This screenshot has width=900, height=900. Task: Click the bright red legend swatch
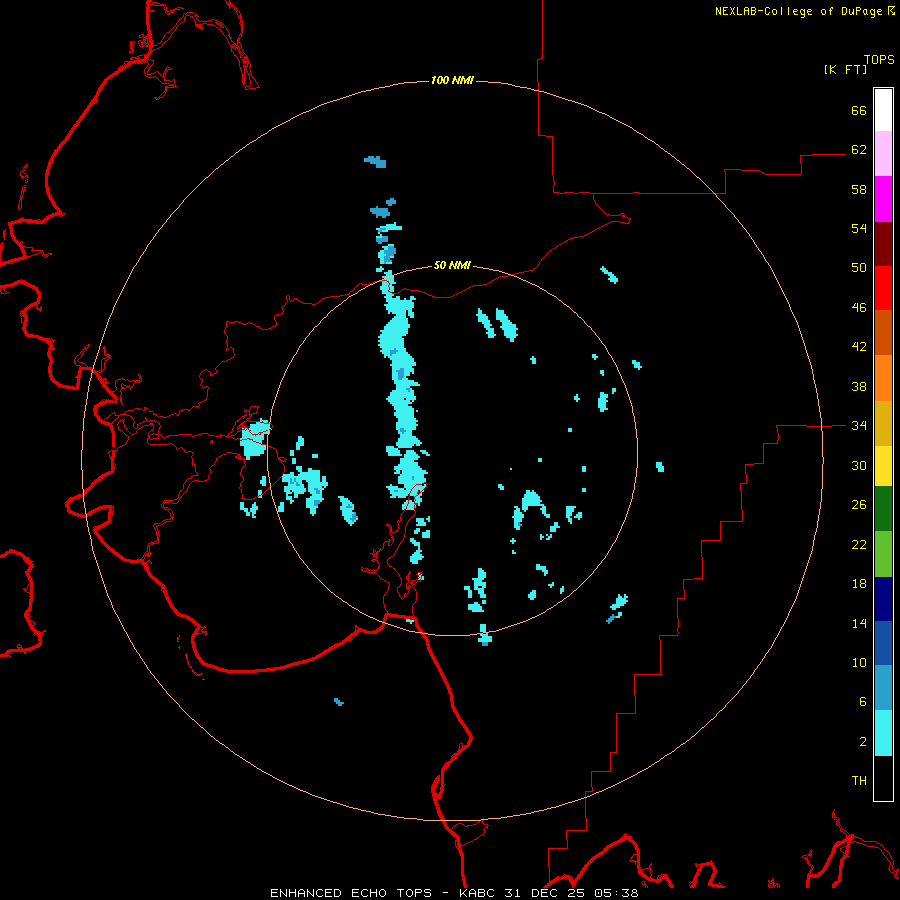883,288
